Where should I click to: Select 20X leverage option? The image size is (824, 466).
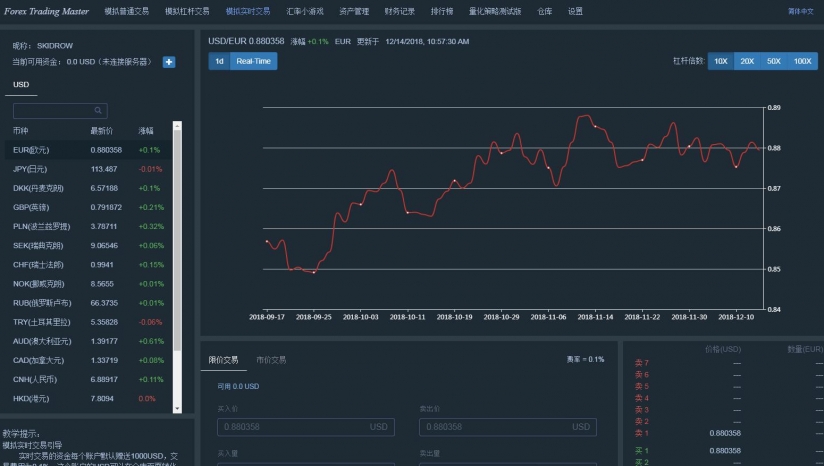point(747,61)
